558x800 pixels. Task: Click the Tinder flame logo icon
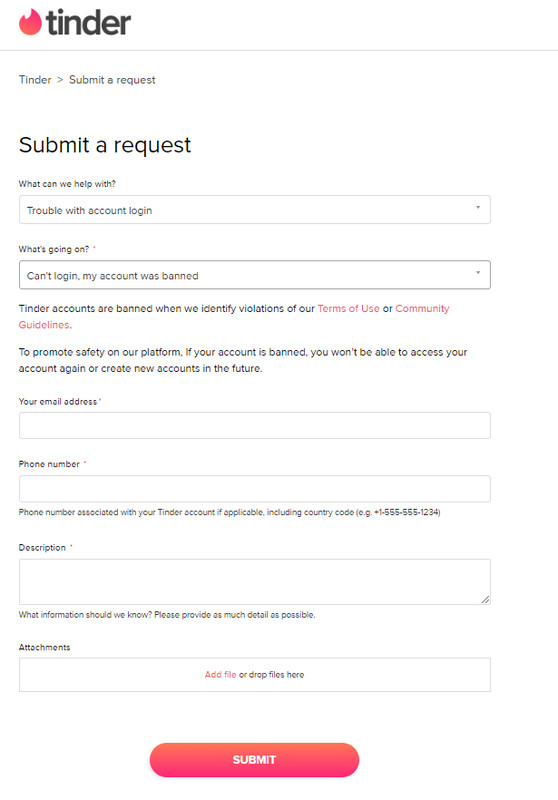[30, 22]
